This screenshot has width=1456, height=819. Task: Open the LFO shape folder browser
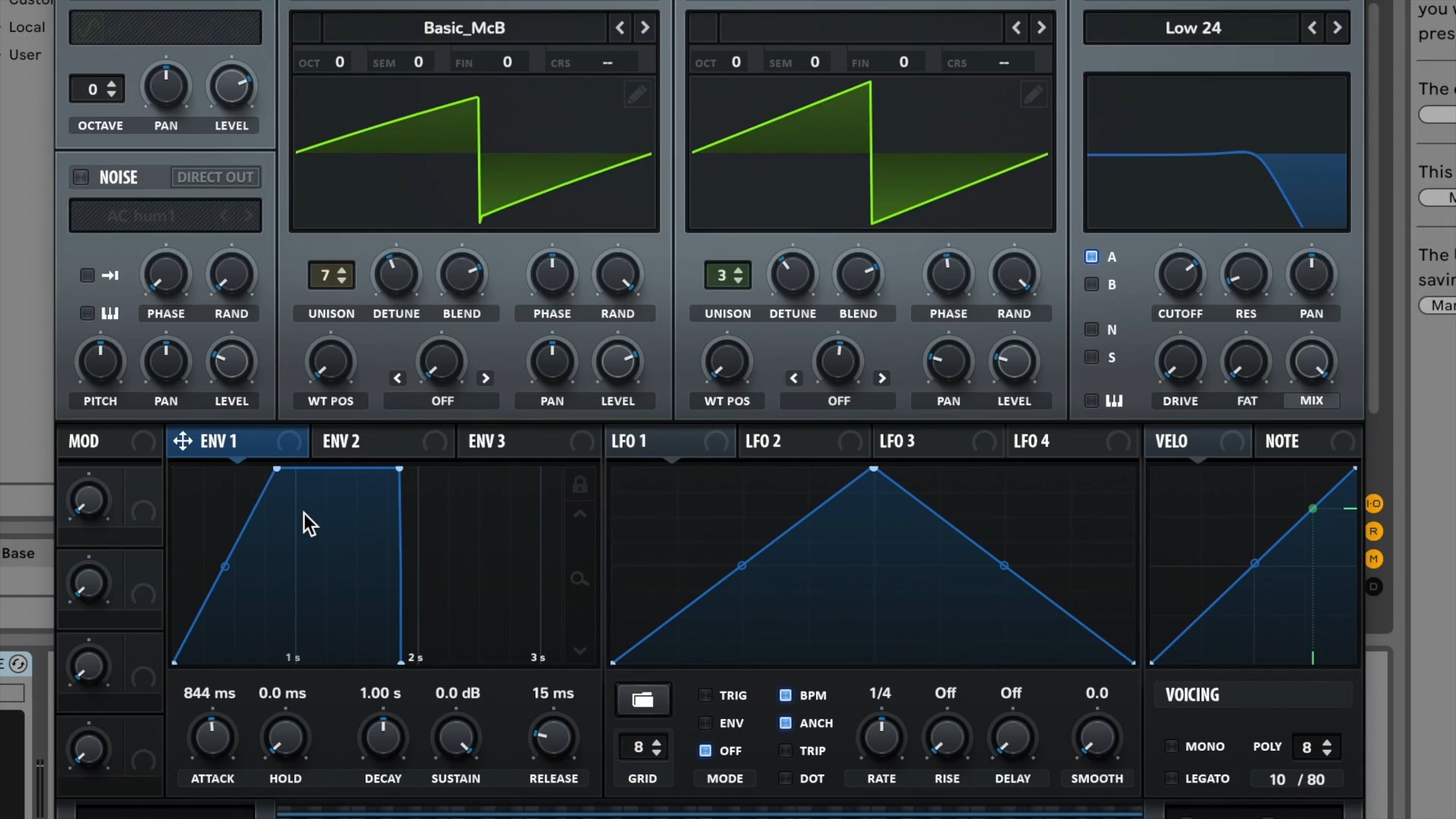click(642, 699)
